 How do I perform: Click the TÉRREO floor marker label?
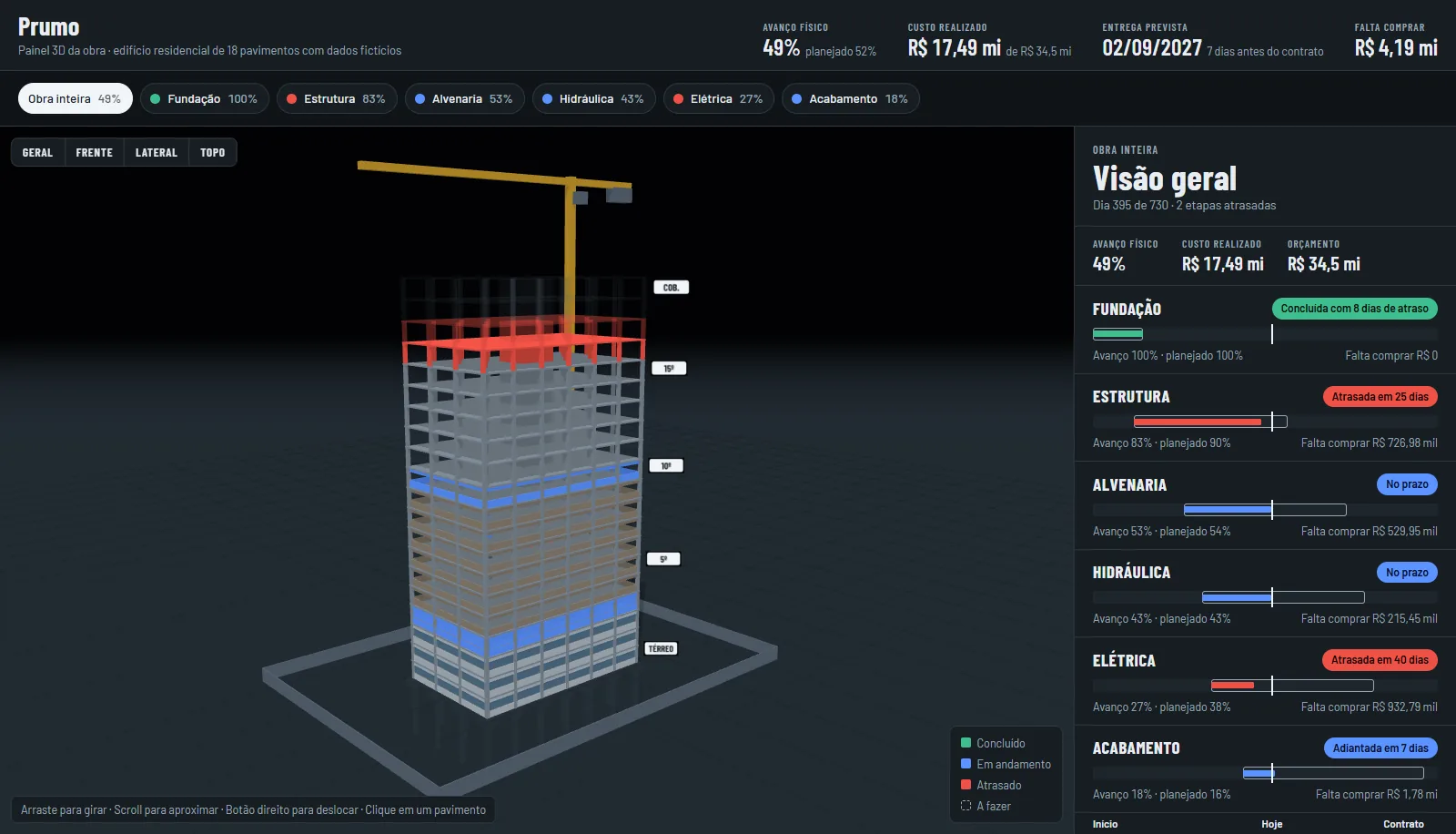[661, 649]
